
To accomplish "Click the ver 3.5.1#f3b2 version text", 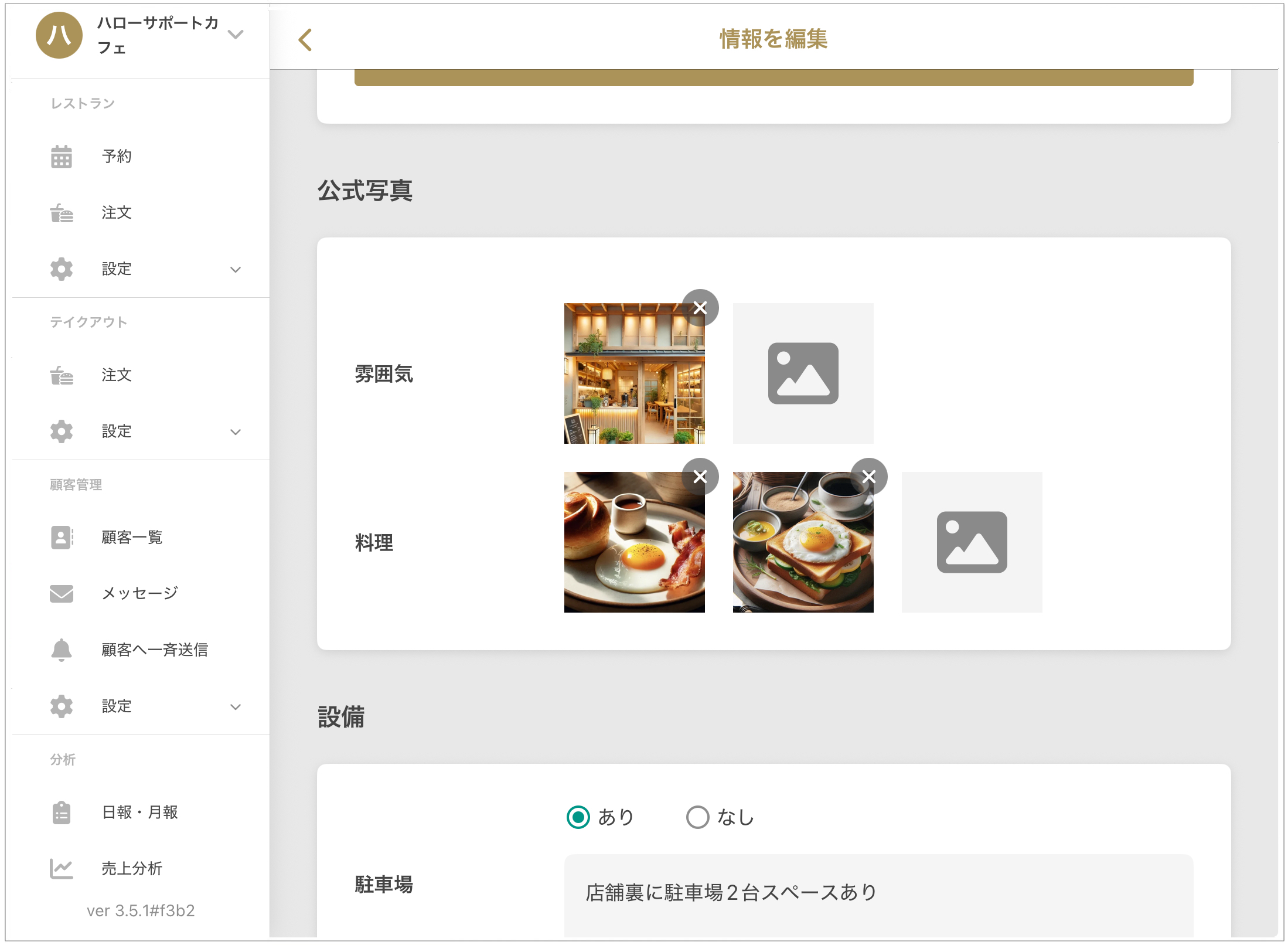I will [141, 910].
